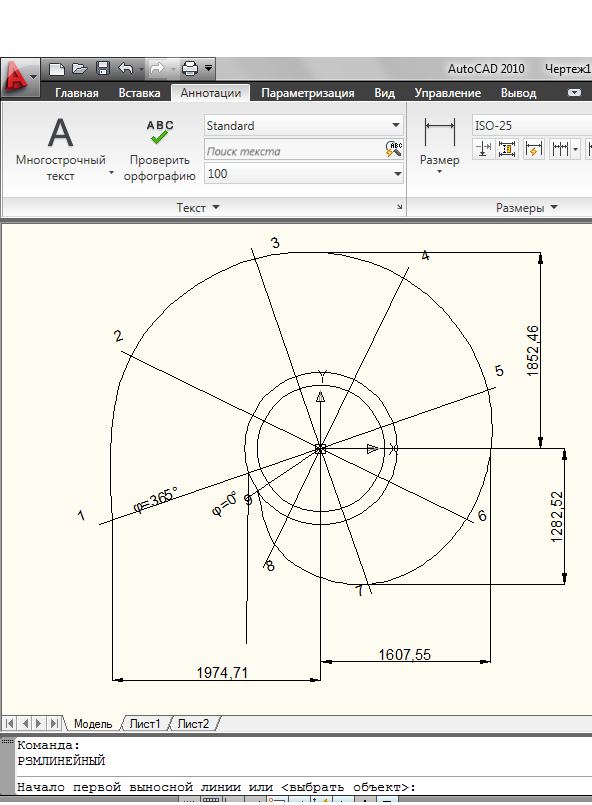Viewport: 592px width, 805px height.
Task: Open the Главная ribbon tab
Action: tap(77, 93)
